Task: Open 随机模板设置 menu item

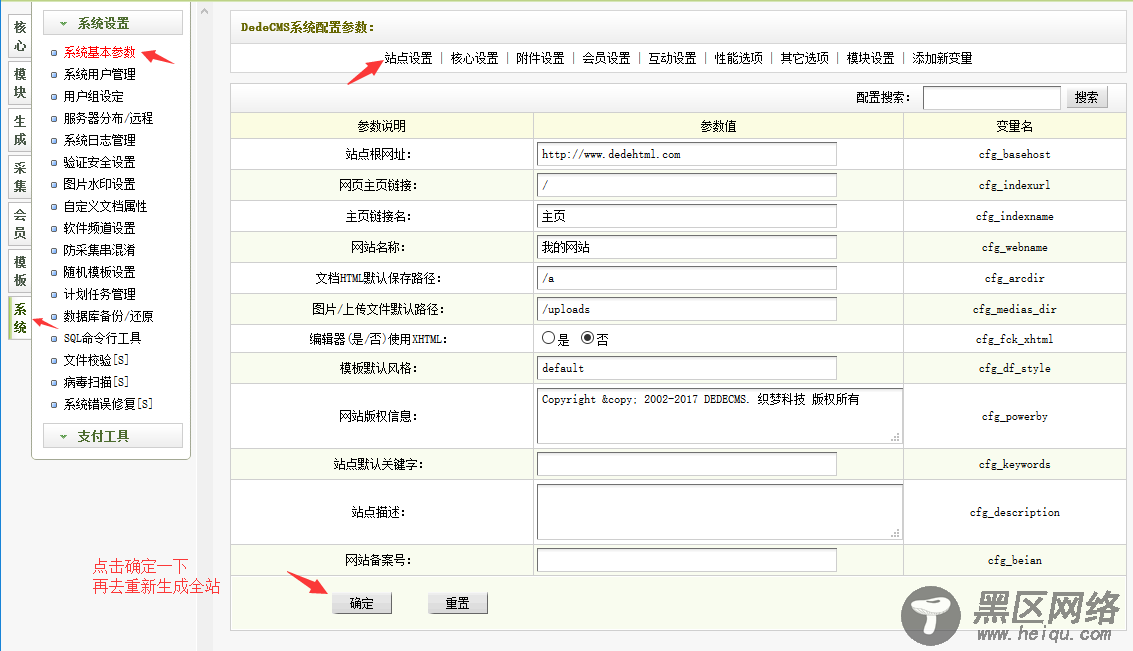Action: click(99, 272)
